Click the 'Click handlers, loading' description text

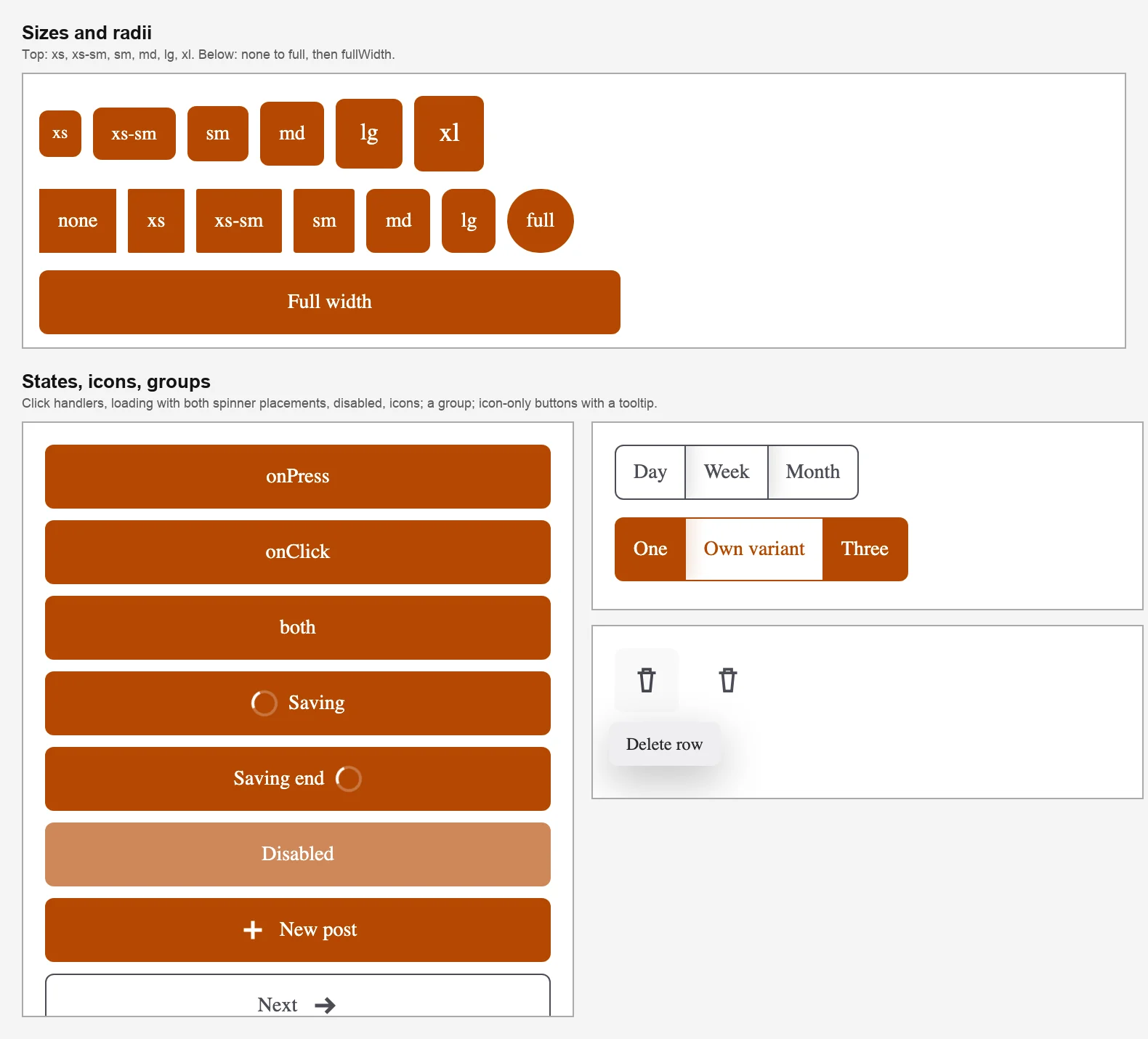point(339,403)
